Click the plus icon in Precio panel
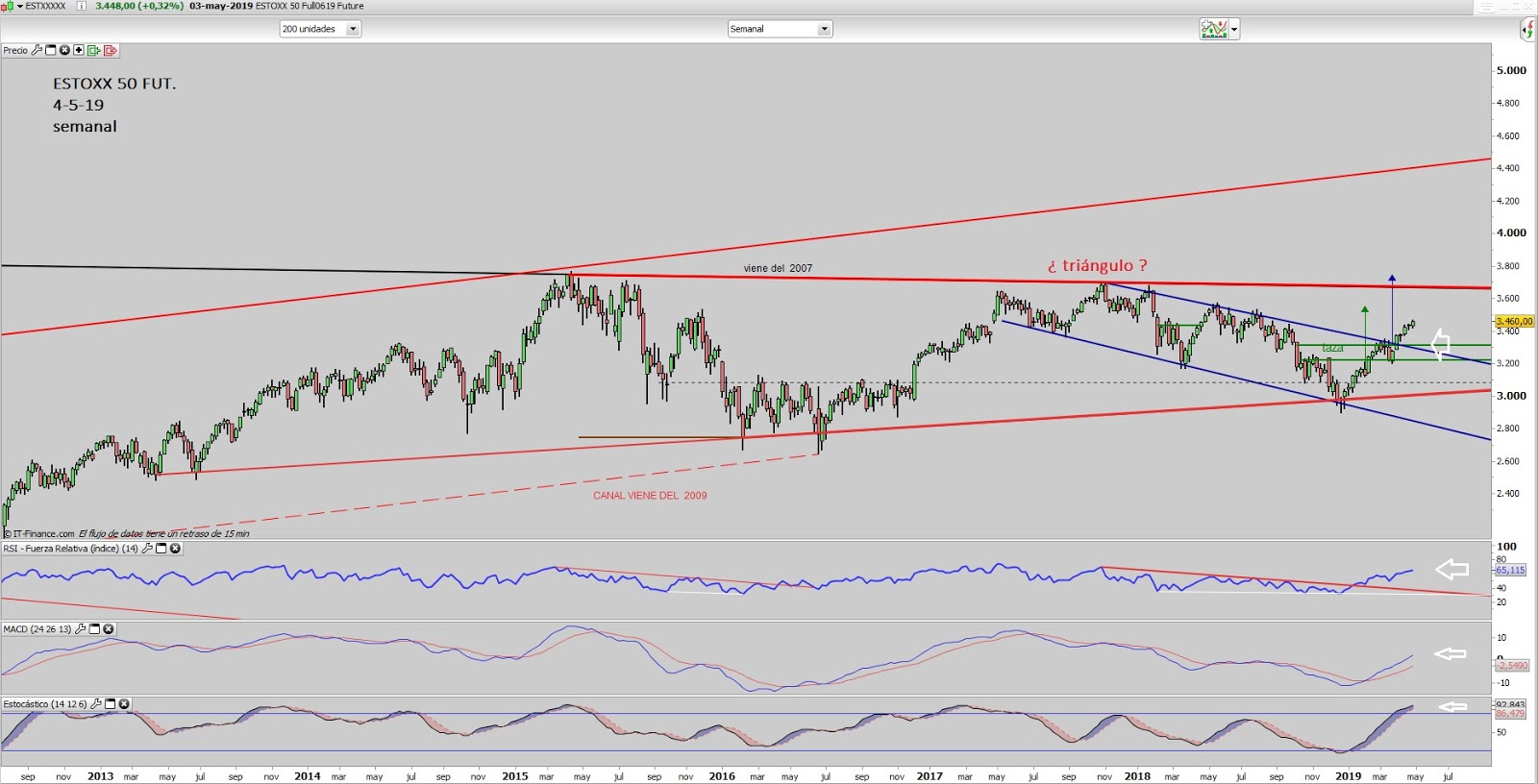The height and width of the screenshot is (784, 1538). [x=79, y=50]
